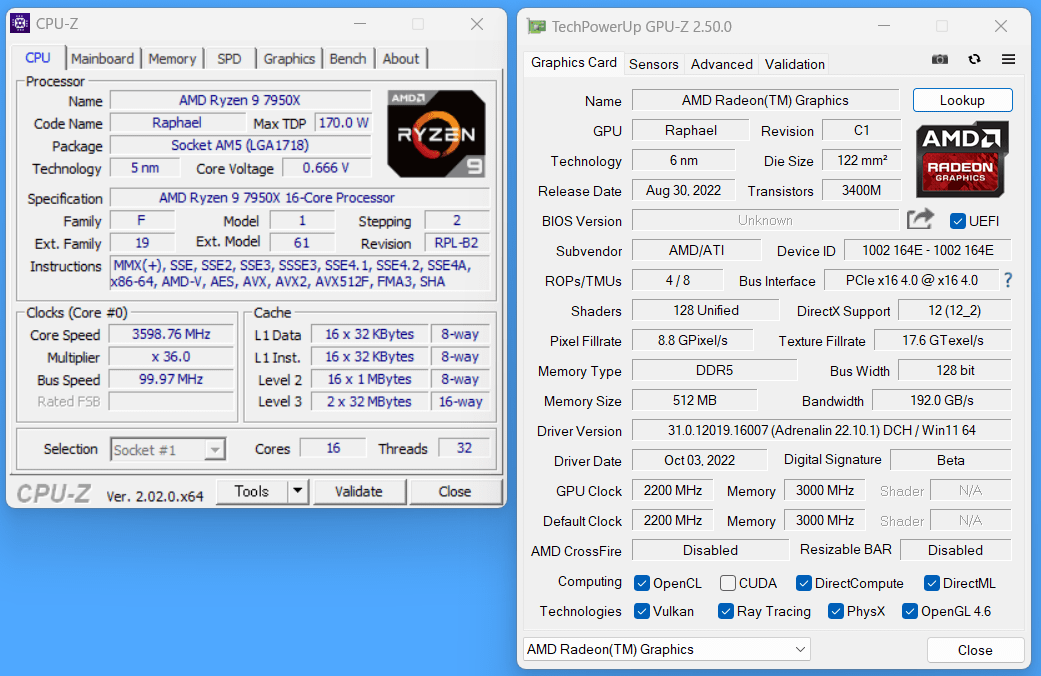The height and width of the screenshot is (676, 1041).
Task: Open the SPD tab
Action: [x=229, y=58]
